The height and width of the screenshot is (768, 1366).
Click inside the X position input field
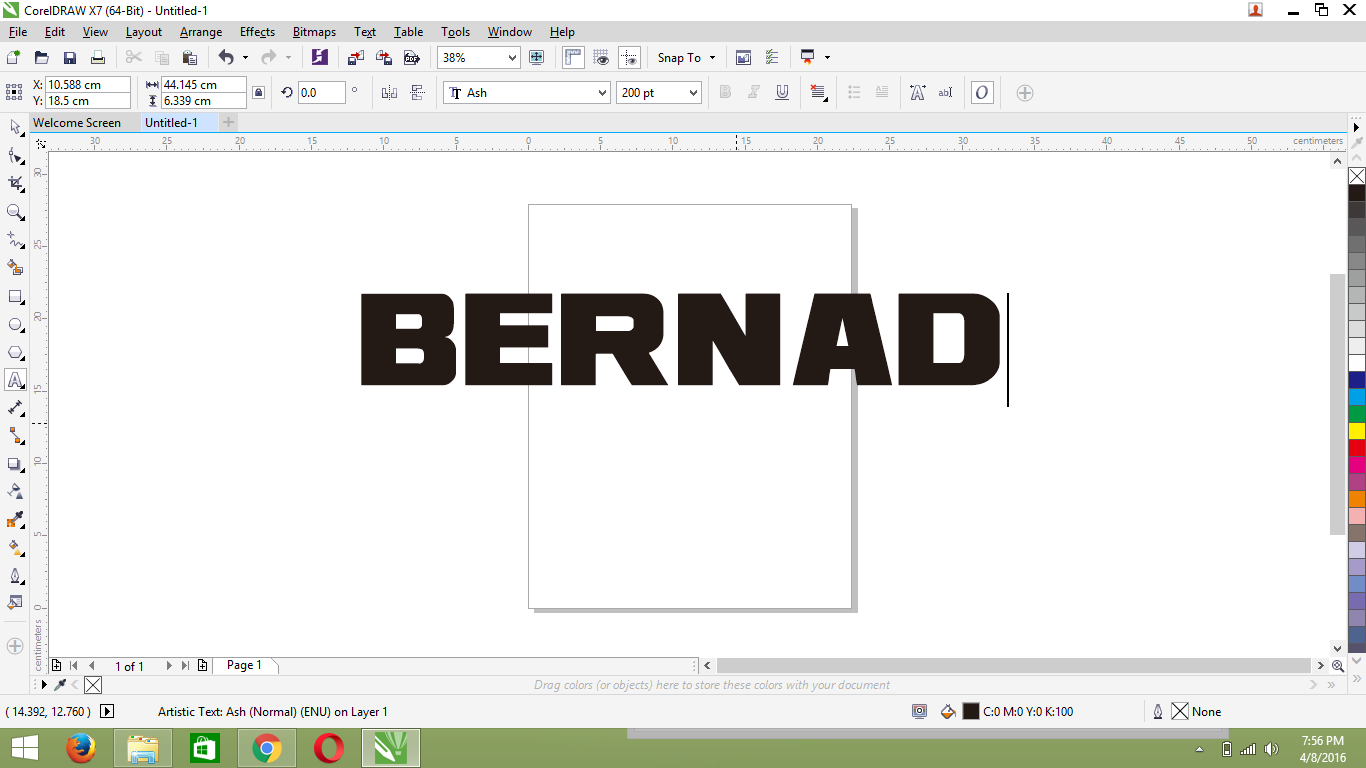[87, 86]
